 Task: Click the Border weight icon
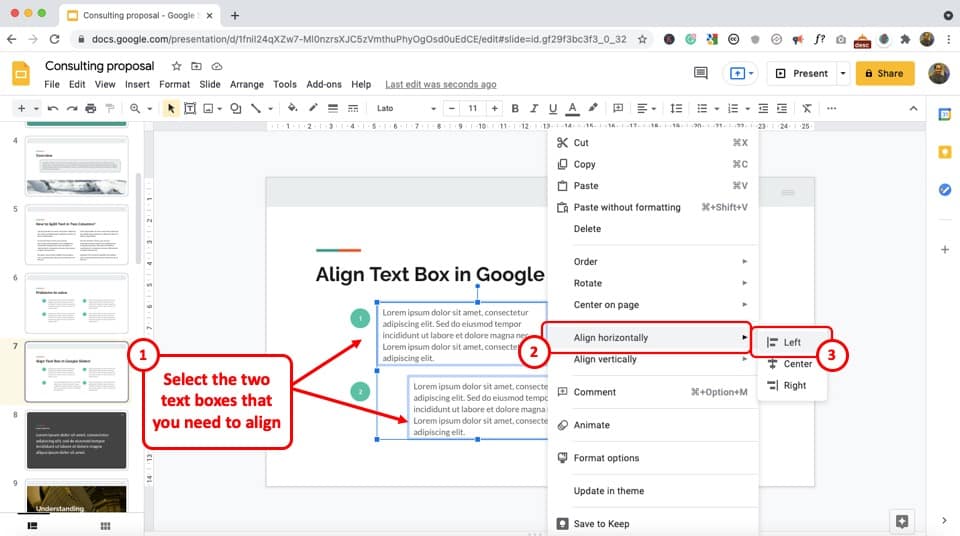[x=333, y=108]
